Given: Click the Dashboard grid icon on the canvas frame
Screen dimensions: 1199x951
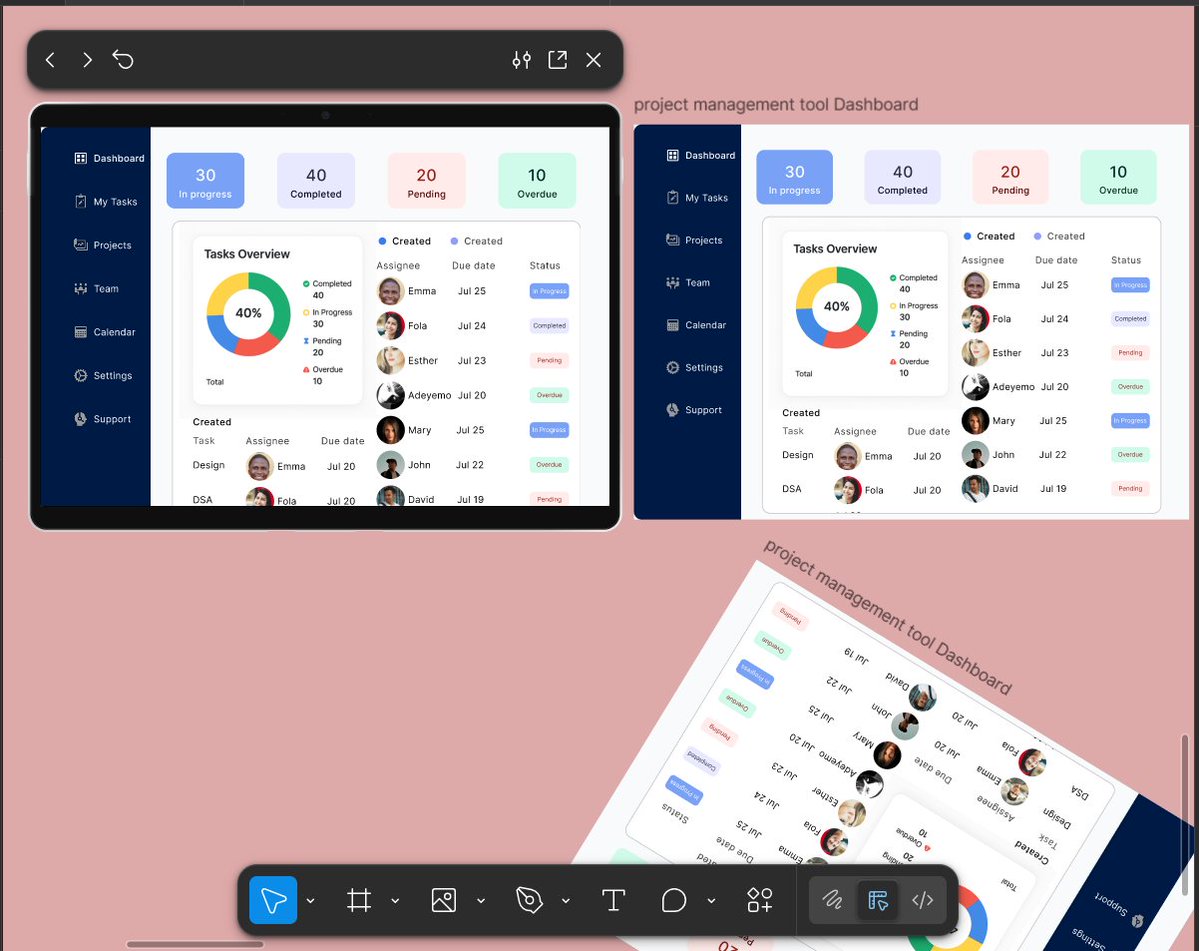Looking at the screenshot, I should pyautogui.click(x=673, y=155).
